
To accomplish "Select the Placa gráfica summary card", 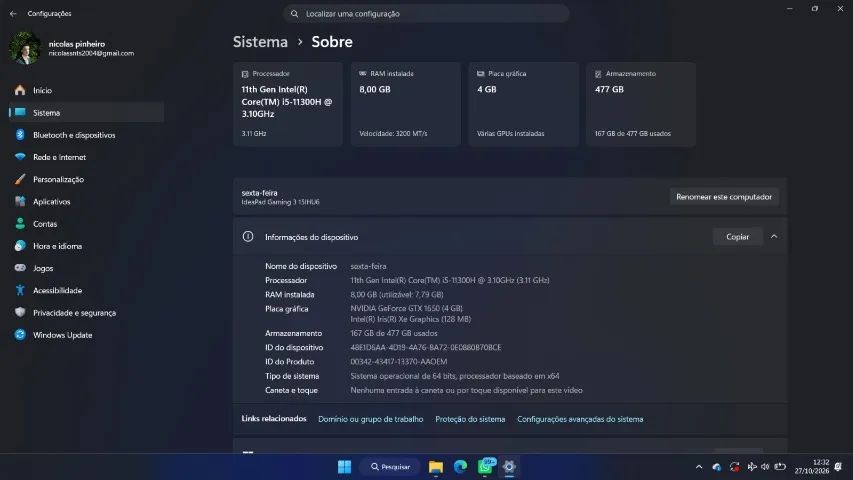I will (523, 103).
